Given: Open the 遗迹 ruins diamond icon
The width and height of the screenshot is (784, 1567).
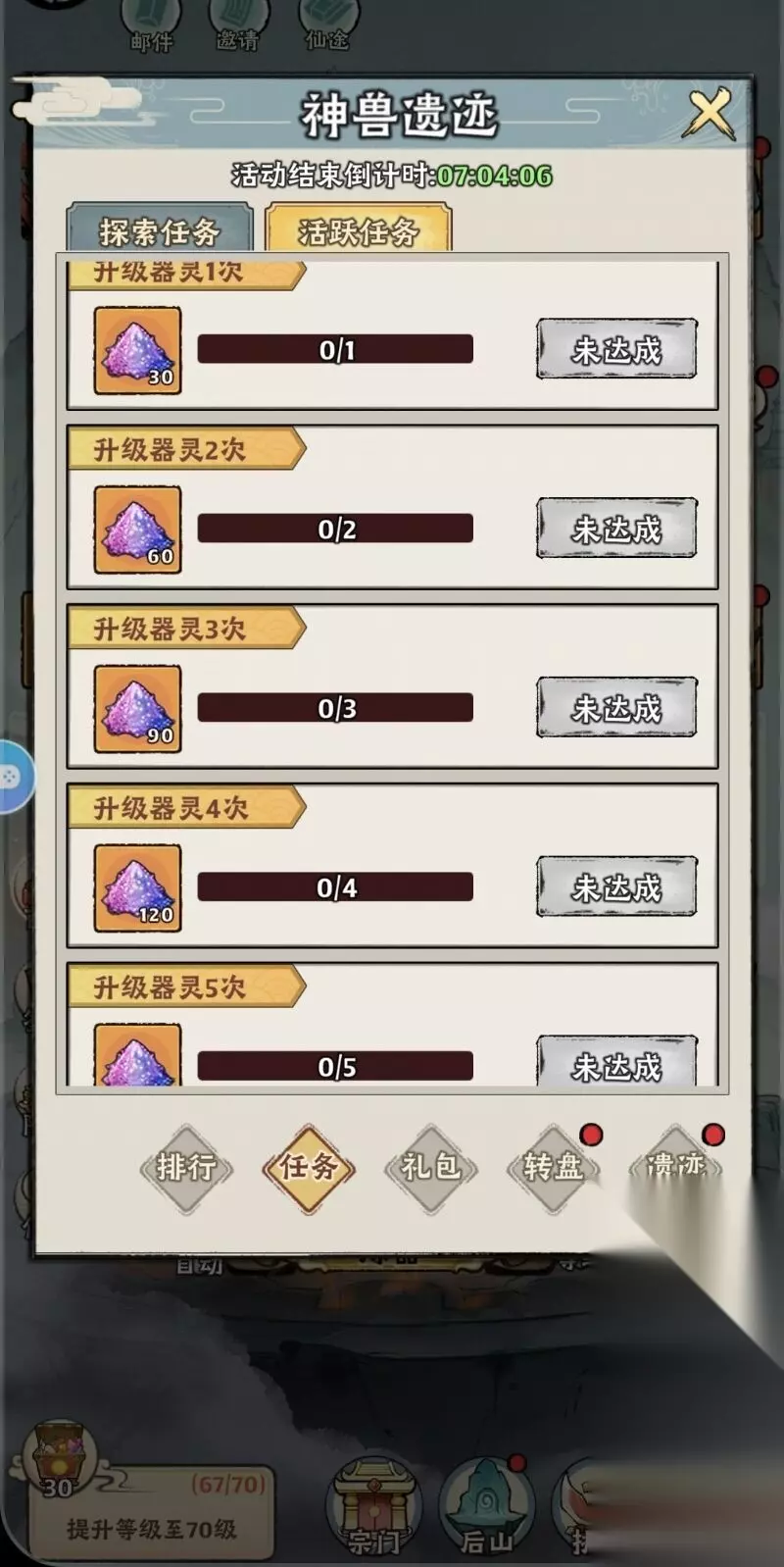Looking at the screenshot, I should click(675, 1167).
